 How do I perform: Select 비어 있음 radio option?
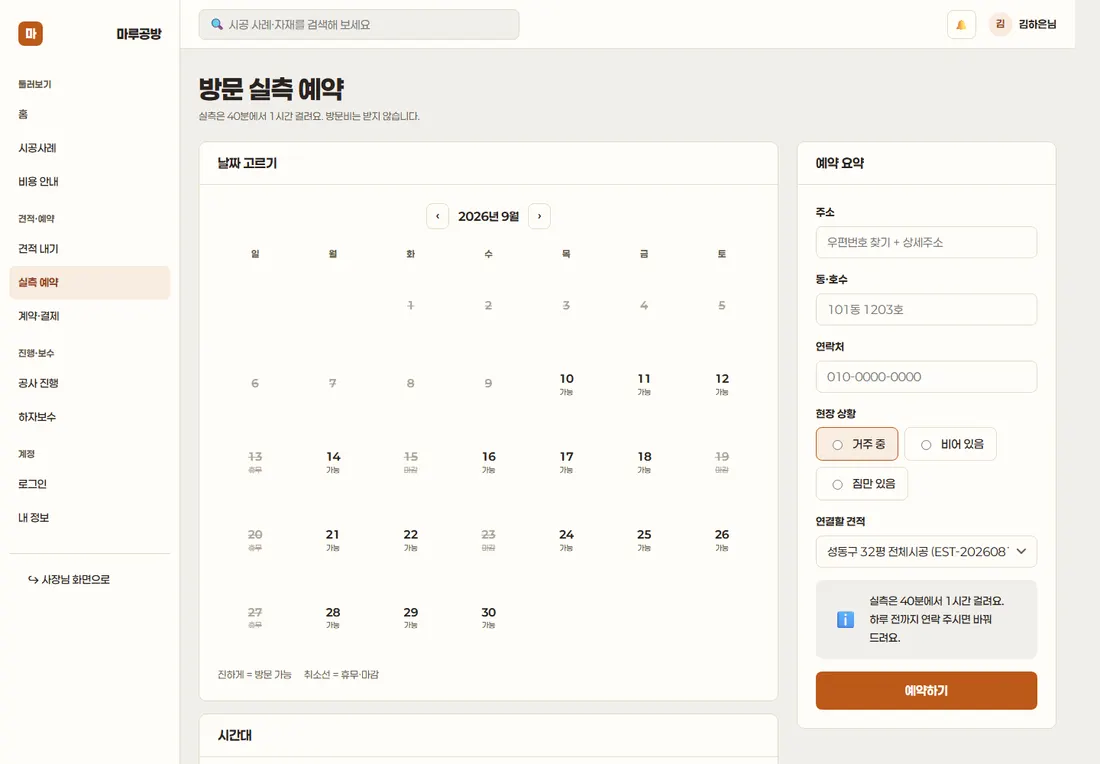pos(951,444)
